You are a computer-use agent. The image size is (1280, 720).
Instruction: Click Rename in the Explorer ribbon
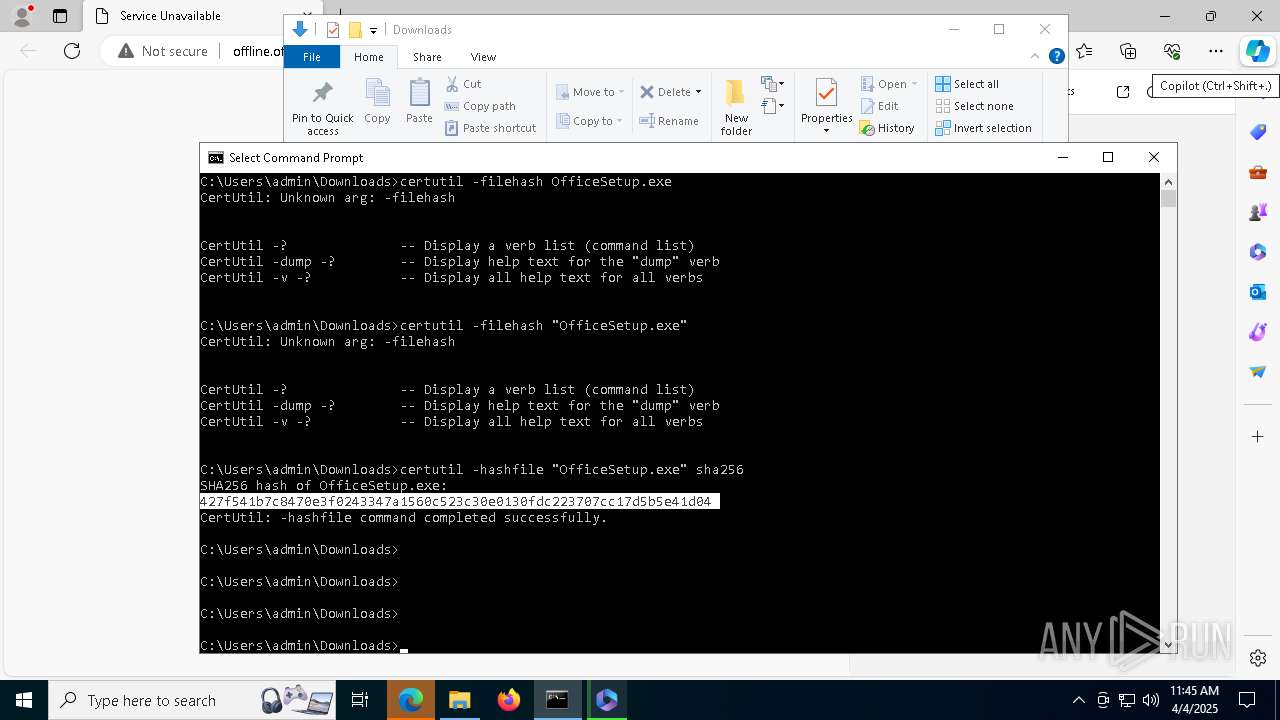pos(669,121)
